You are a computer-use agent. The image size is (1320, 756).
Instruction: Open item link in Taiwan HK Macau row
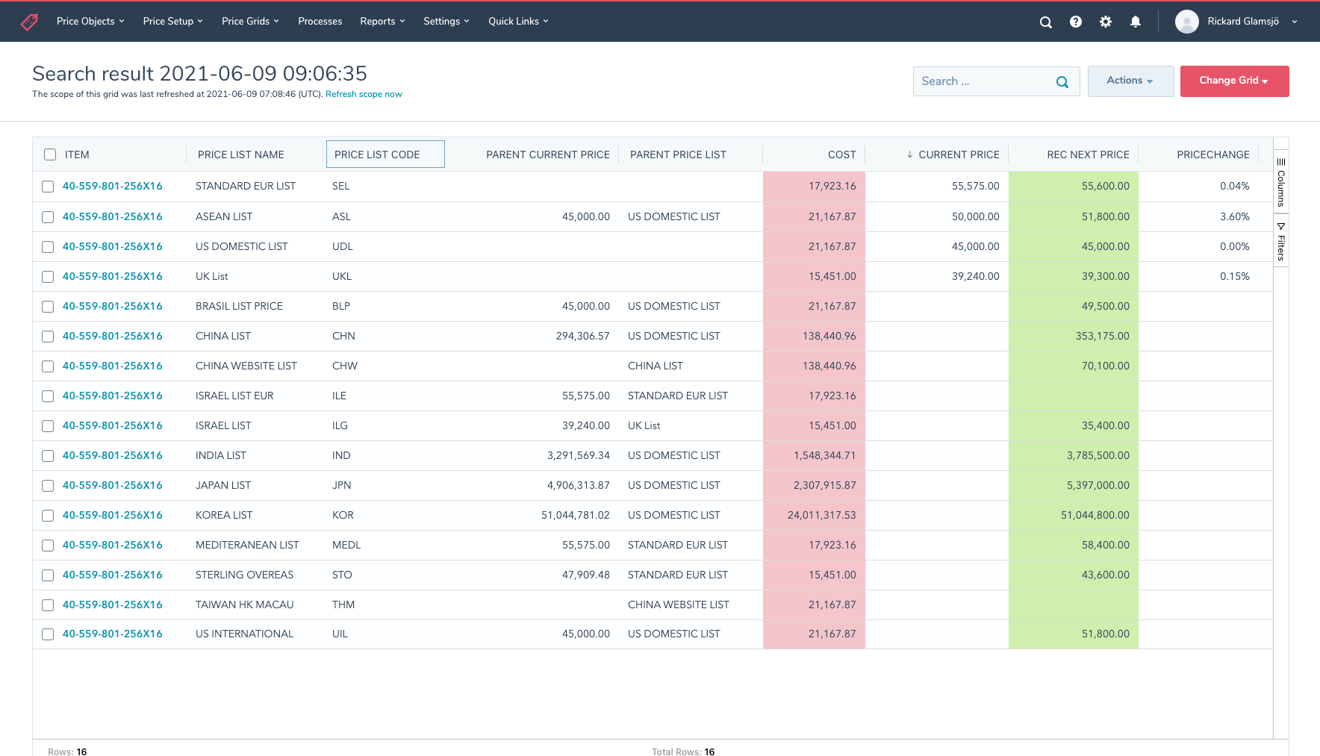click(x=112, y=605)
